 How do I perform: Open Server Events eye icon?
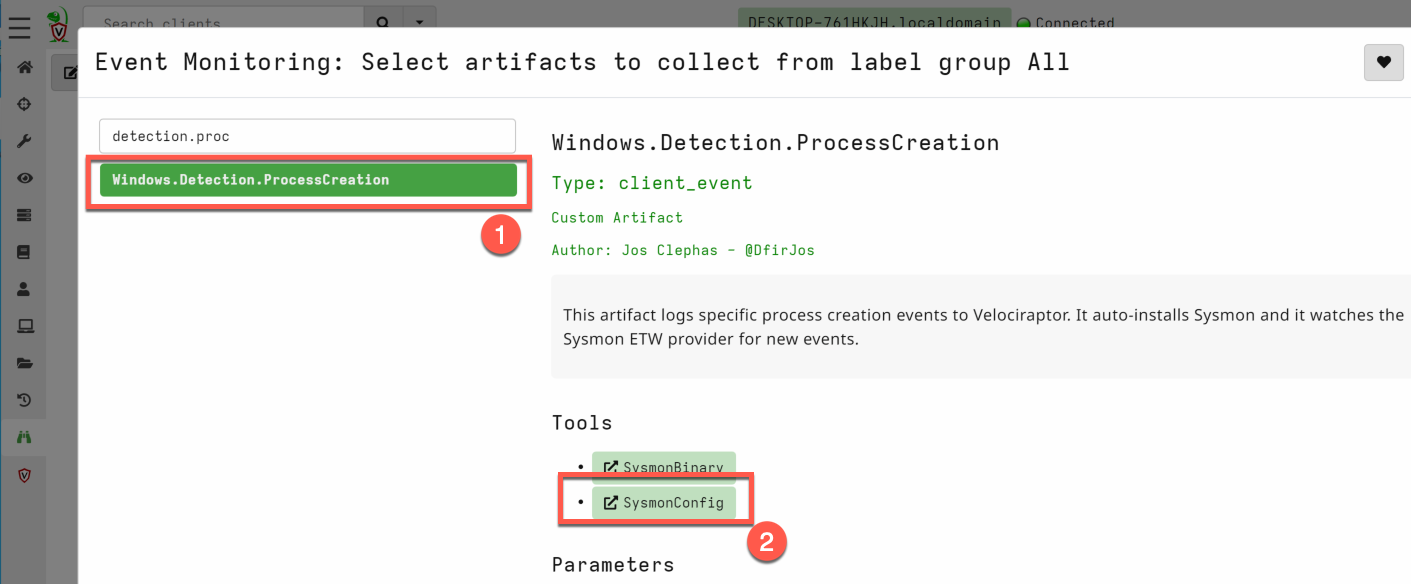pyautogui.click(x=25, y=178)
